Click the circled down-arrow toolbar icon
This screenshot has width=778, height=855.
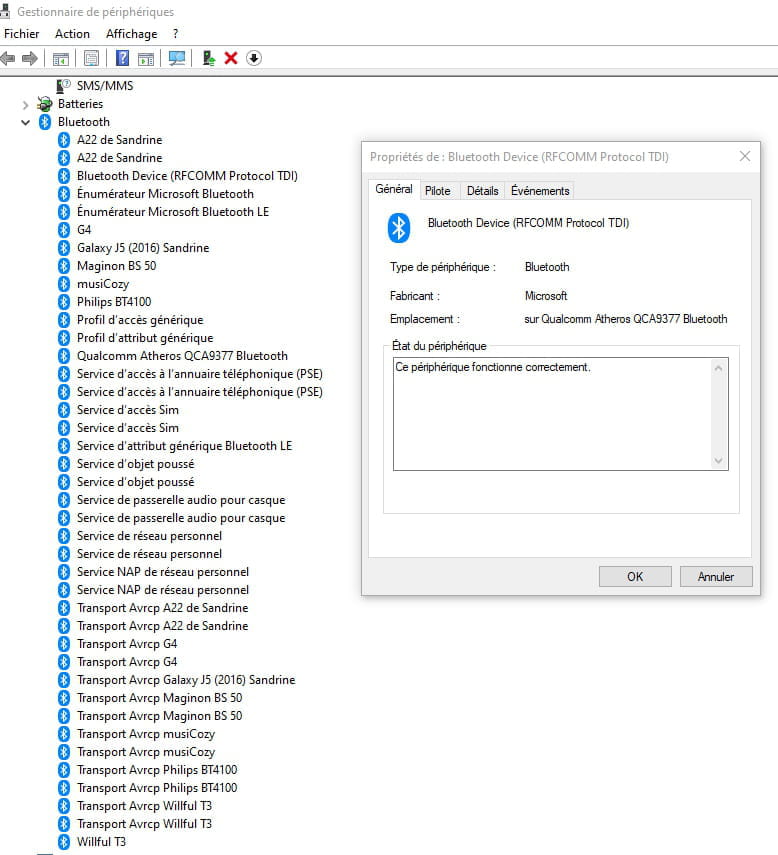(254, 58)
